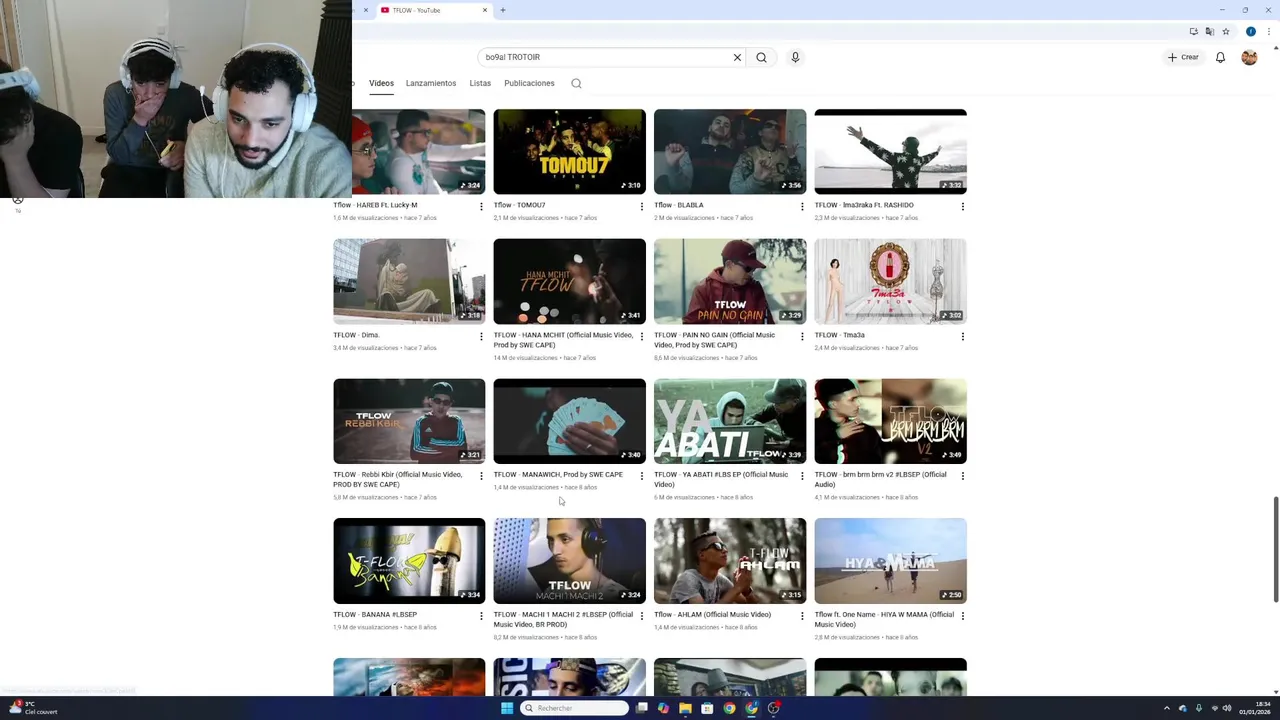
Task: Open options for TFLOW - MACHI 1 MACHI 2
Action: (x=642, y=616)
